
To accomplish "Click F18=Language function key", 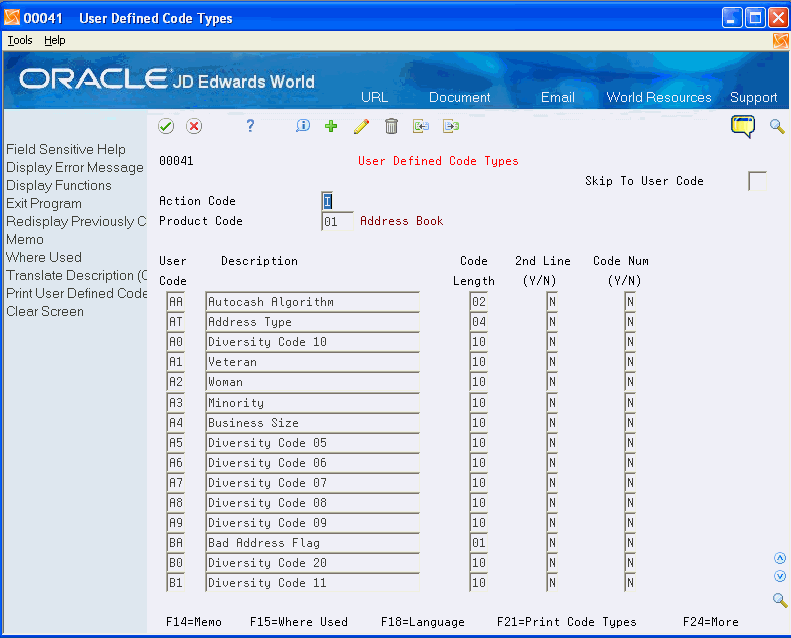I will click(x=422, y=622).
